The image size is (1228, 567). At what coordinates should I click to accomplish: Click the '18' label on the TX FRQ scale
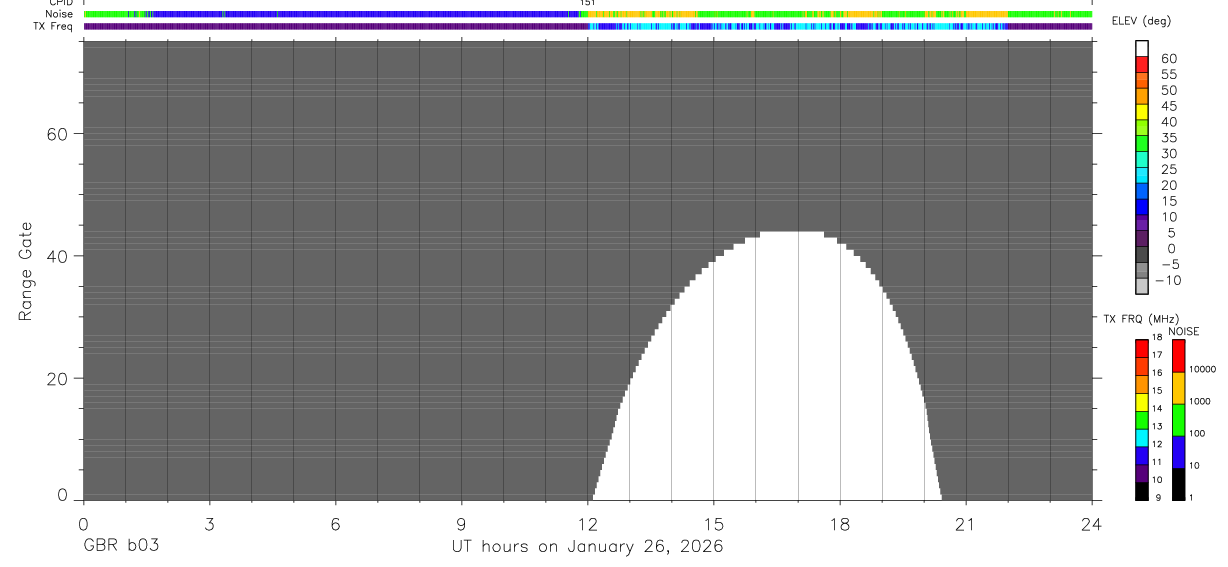tap(1157, 337)
